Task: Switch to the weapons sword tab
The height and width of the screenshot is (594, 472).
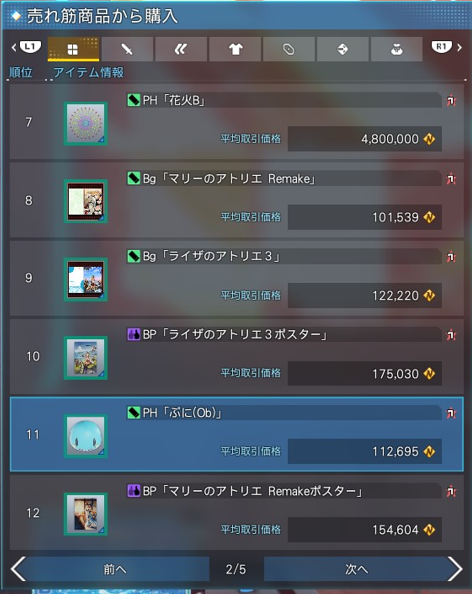Action: pos(127,49)
